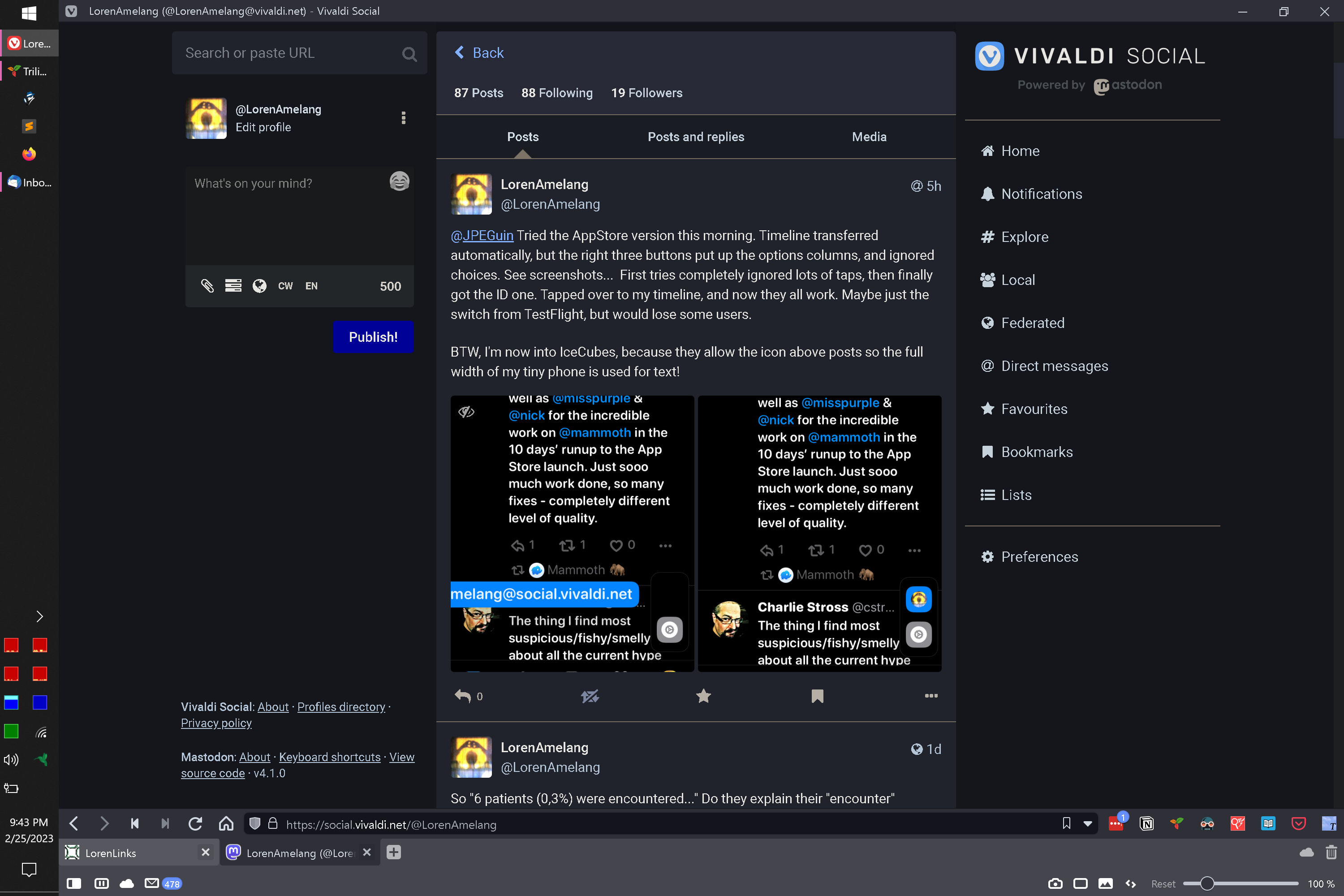
Task: Open closed tabs trash icon
Action: pyautogui.click(x=1331, y=853)
